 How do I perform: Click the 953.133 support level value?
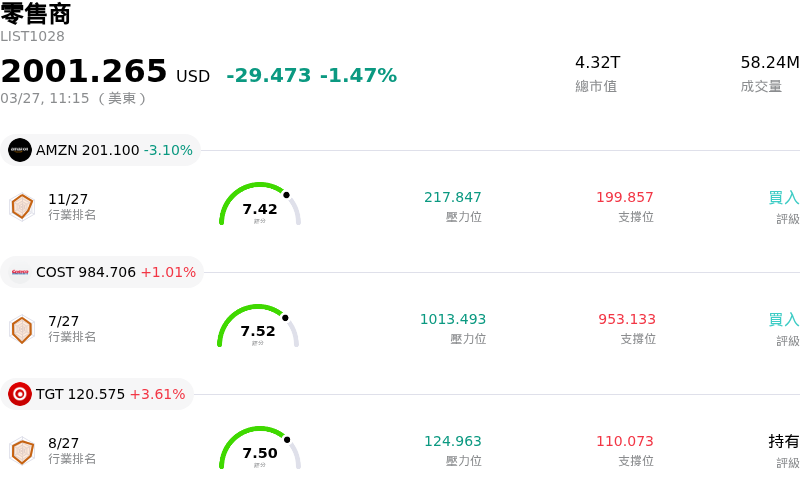tap(627, 319)
